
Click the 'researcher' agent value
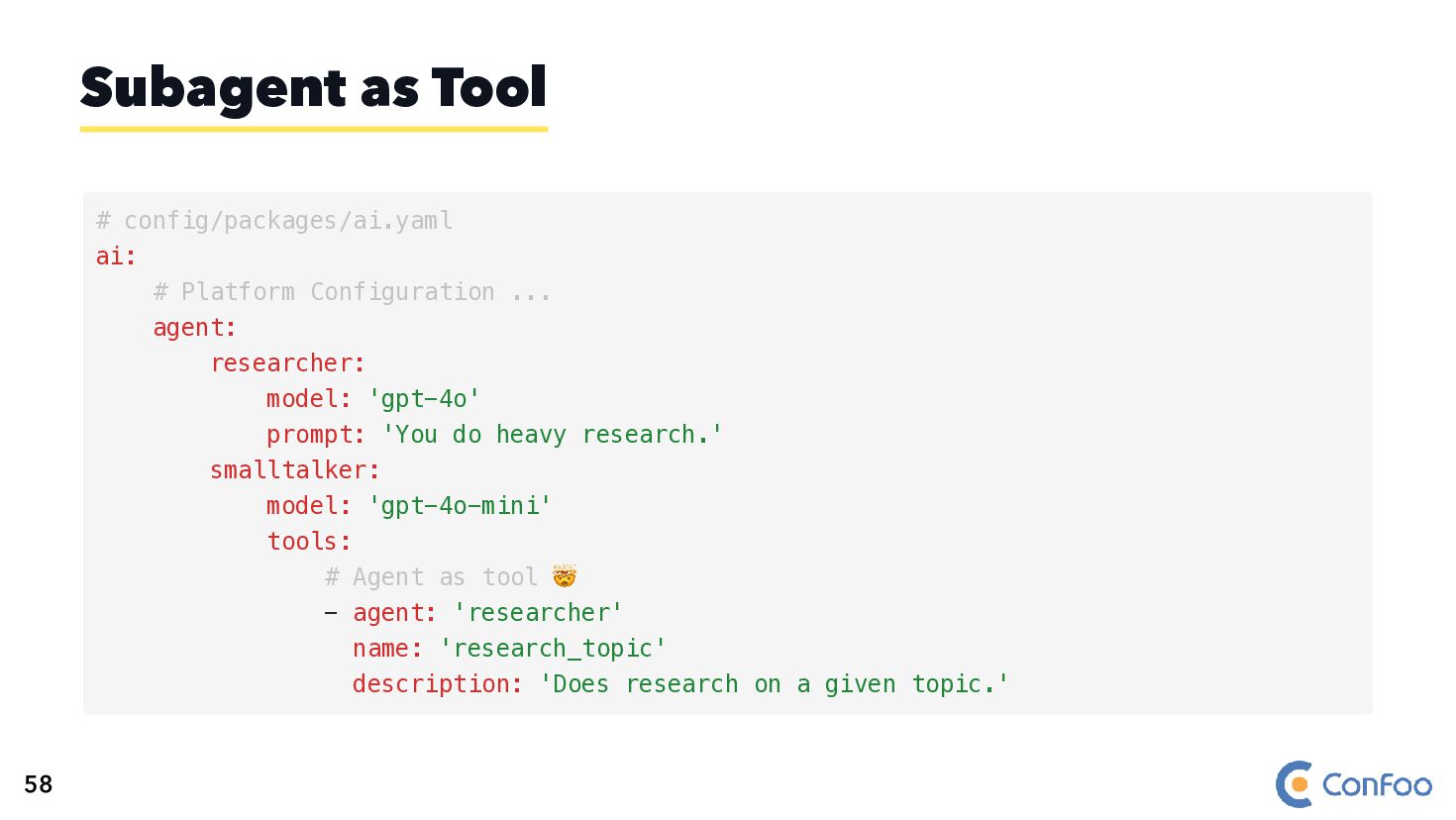point(538,612)
